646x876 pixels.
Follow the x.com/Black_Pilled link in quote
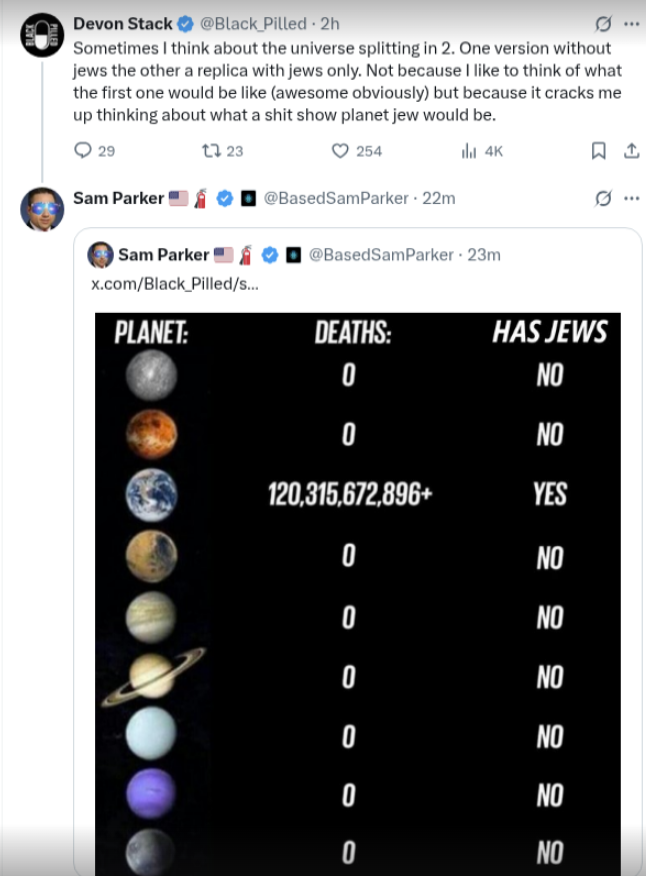pos(175,284)
